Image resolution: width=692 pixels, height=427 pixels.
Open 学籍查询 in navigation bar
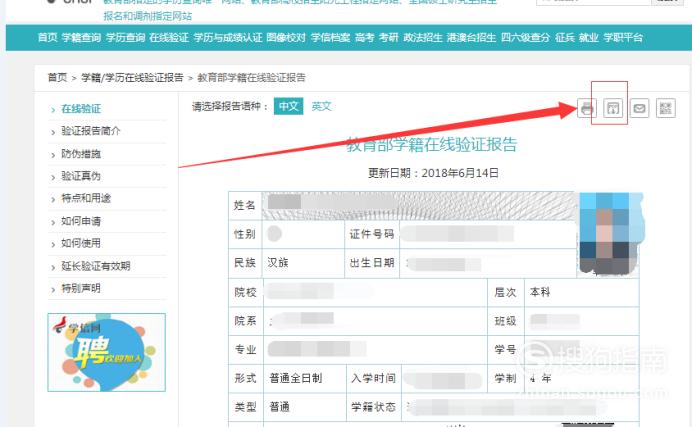(81, 37)
